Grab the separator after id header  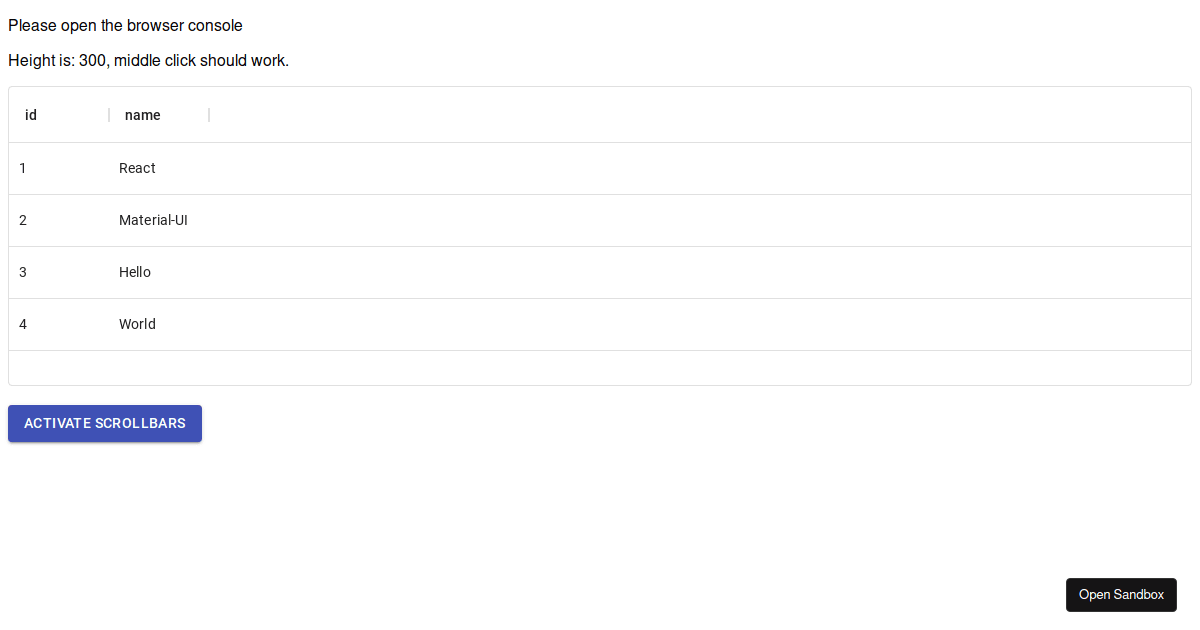109,115
